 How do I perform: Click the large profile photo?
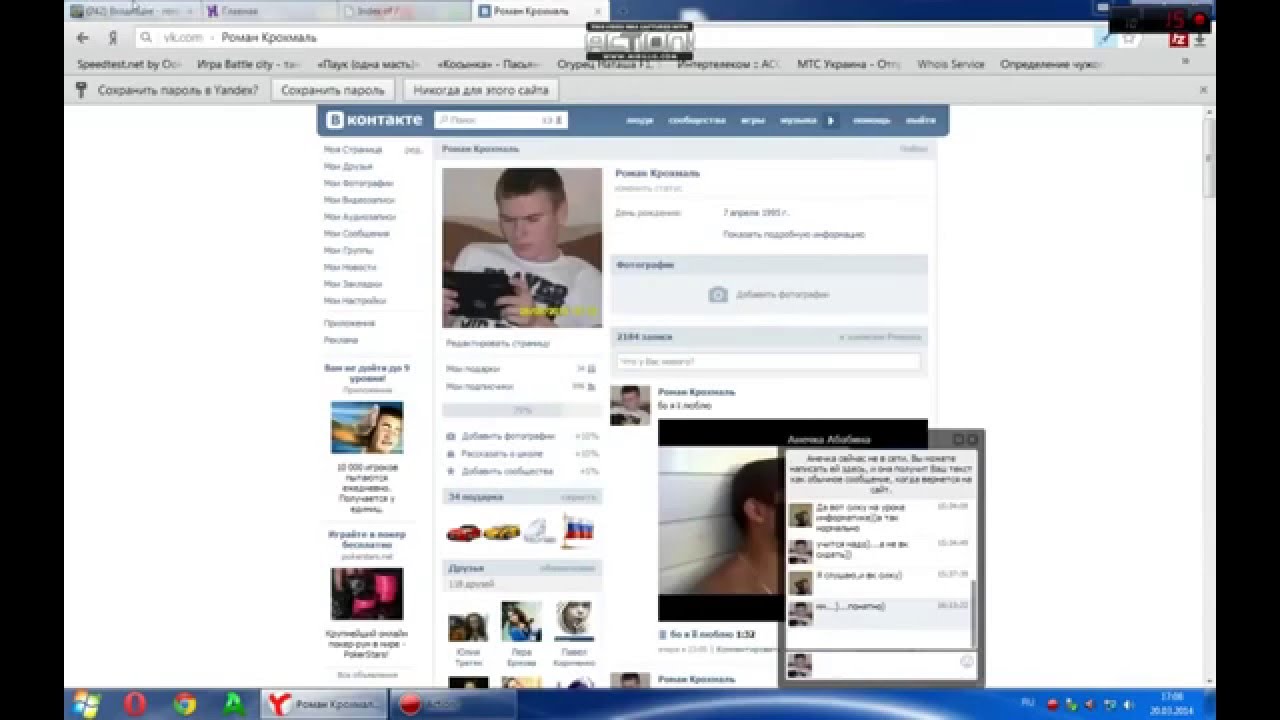522,248
